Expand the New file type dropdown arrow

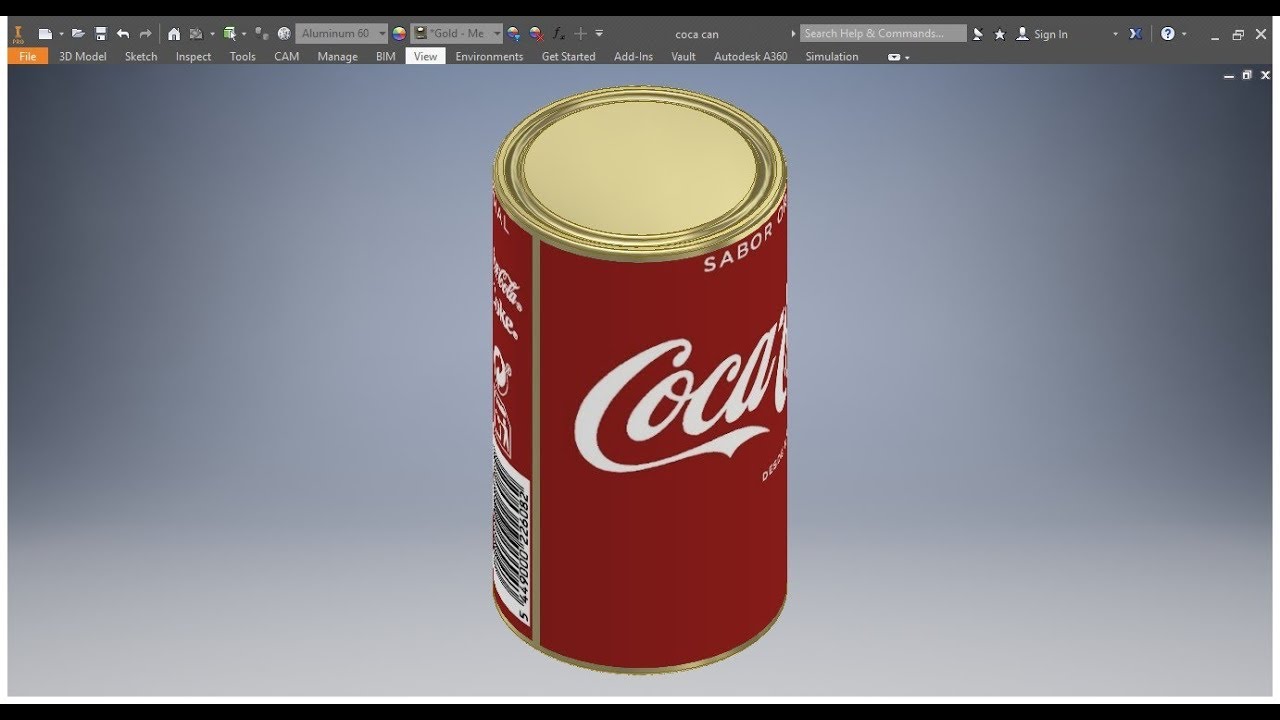point(61,34)
